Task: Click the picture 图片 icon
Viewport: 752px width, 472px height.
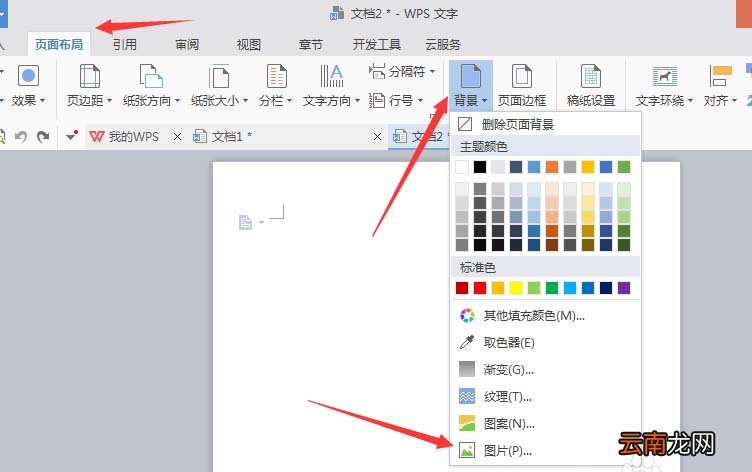Action: [x=467, y=450]
